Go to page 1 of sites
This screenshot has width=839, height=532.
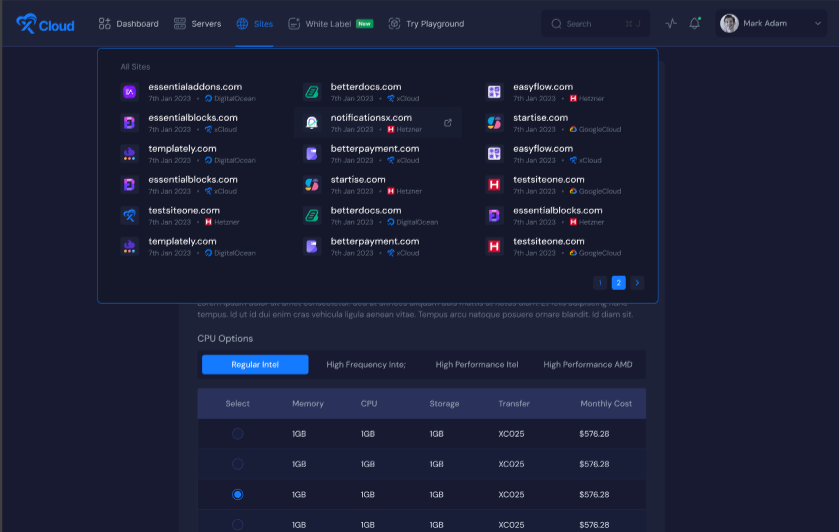600,283
